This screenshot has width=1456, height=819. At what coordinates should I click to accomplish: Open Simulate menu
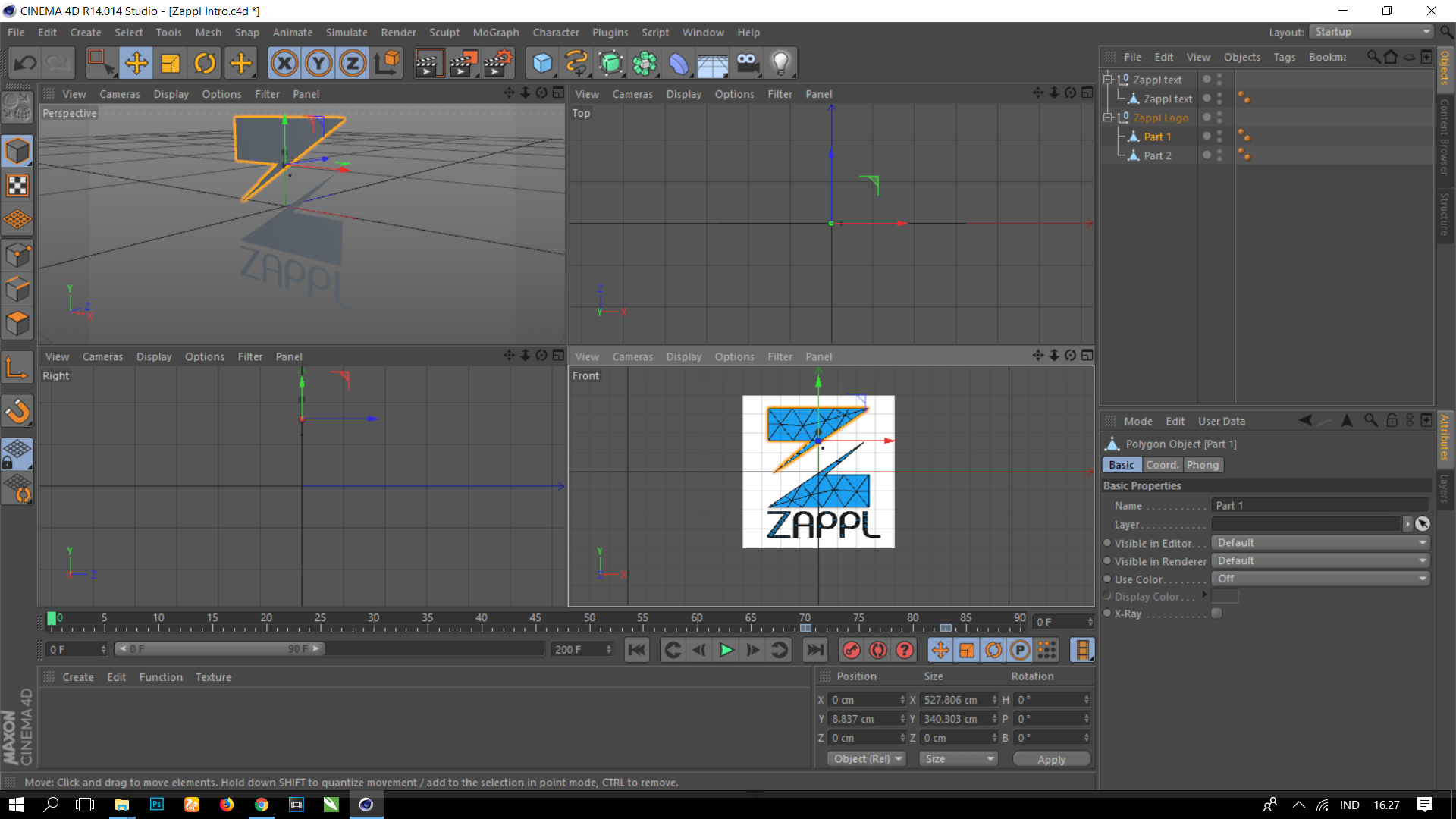[347, 33]
